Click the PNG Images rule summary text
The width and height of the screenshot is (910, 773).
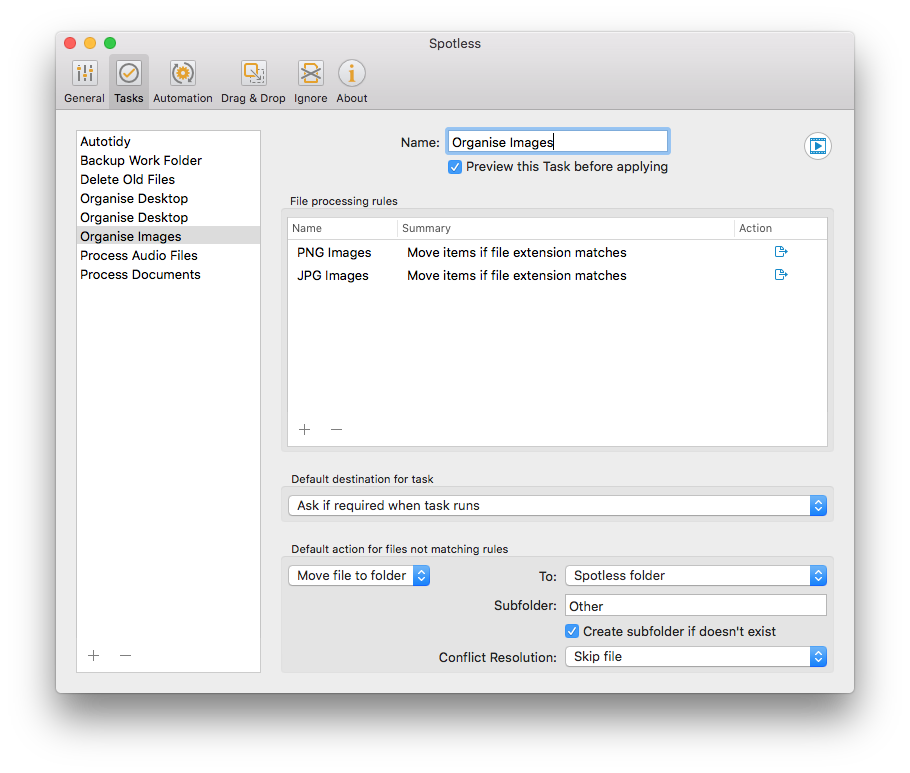tap(517, 252)
